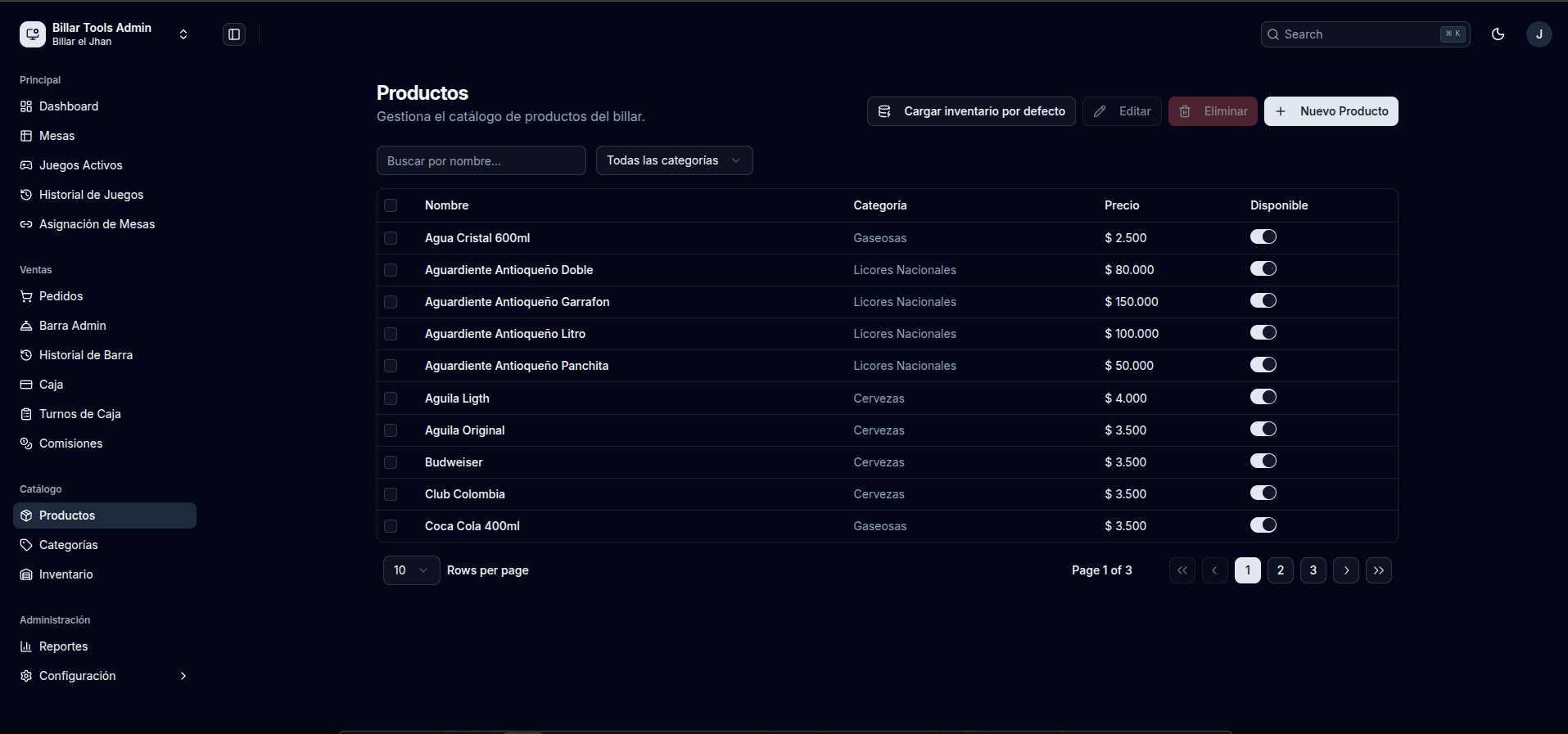Toggle availability of Aguardiente Antioqueño Garrafon
This screenshot has height=734, width=1568.
click(1263, 300)
